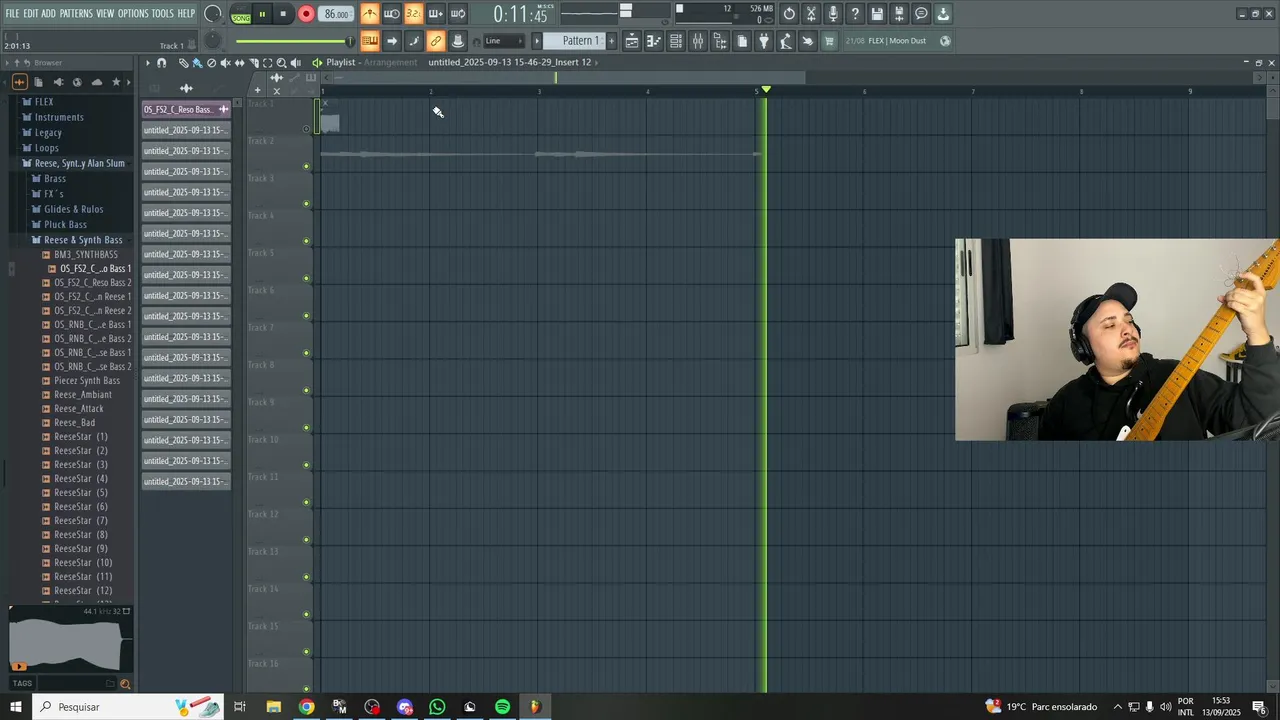Toggle the countdown before recording icon
Image resolution: width=1280 pixels, height=720 pixels.
(413, 14)
